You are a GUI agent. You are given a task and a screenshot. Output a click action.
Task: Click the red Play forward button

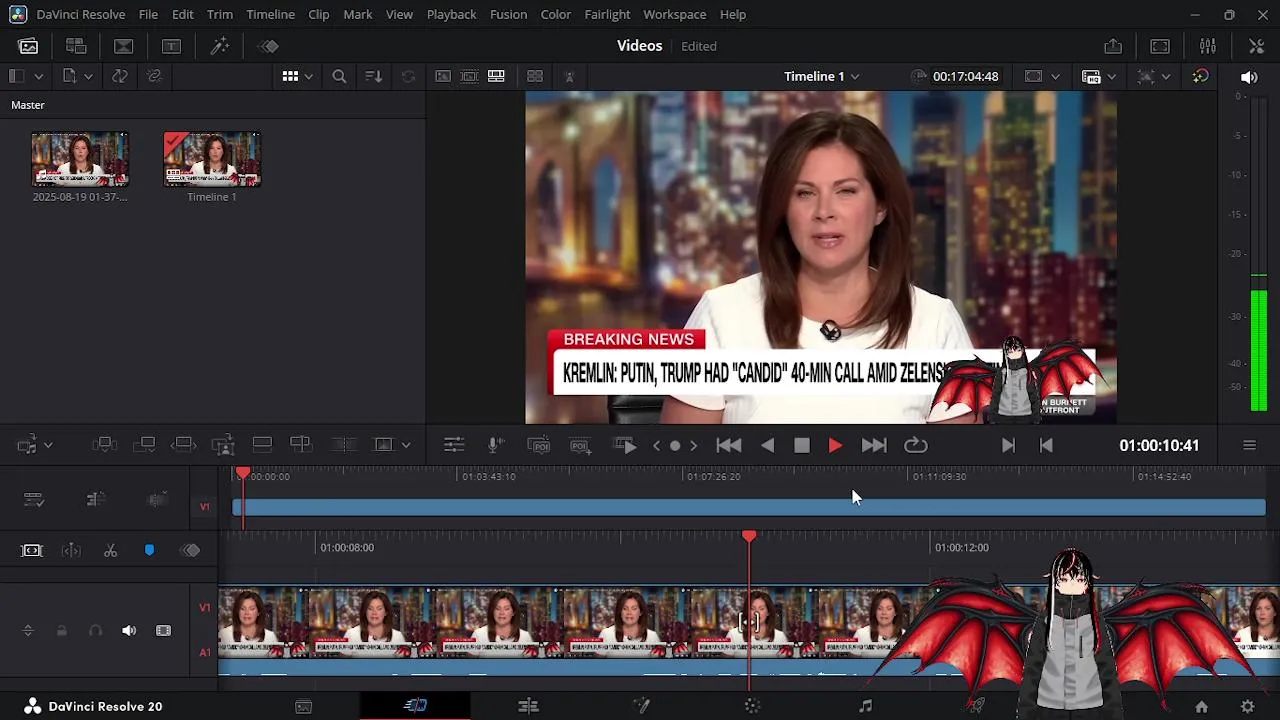click(x=835, y=445)
